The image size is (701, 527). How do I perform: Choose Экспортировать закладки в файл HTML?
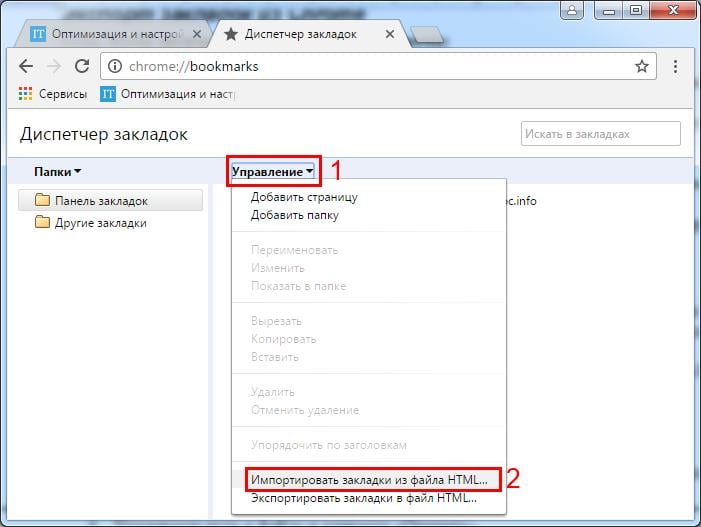364,498
